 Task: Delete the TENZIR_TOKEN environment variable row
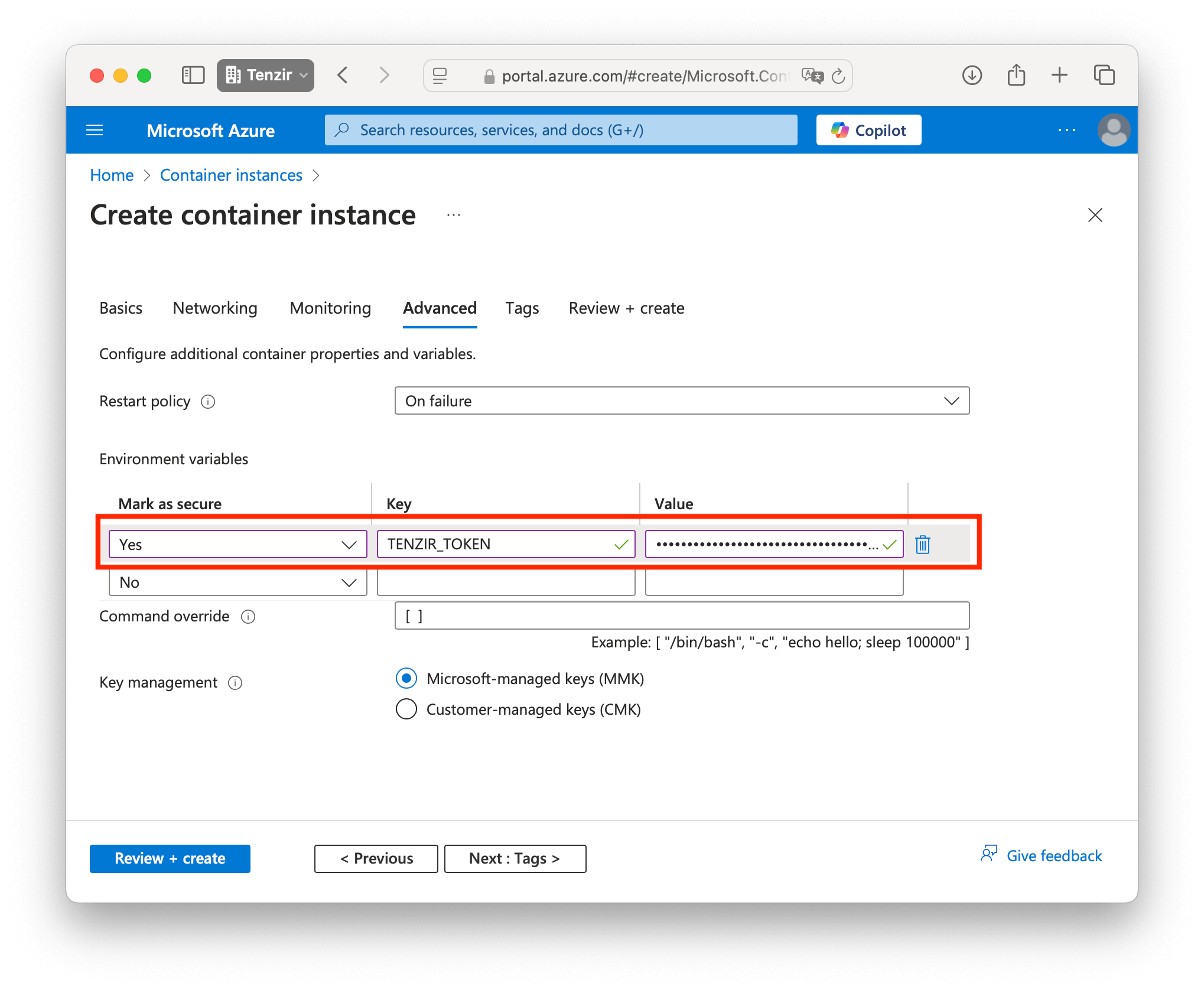point(922,544)
